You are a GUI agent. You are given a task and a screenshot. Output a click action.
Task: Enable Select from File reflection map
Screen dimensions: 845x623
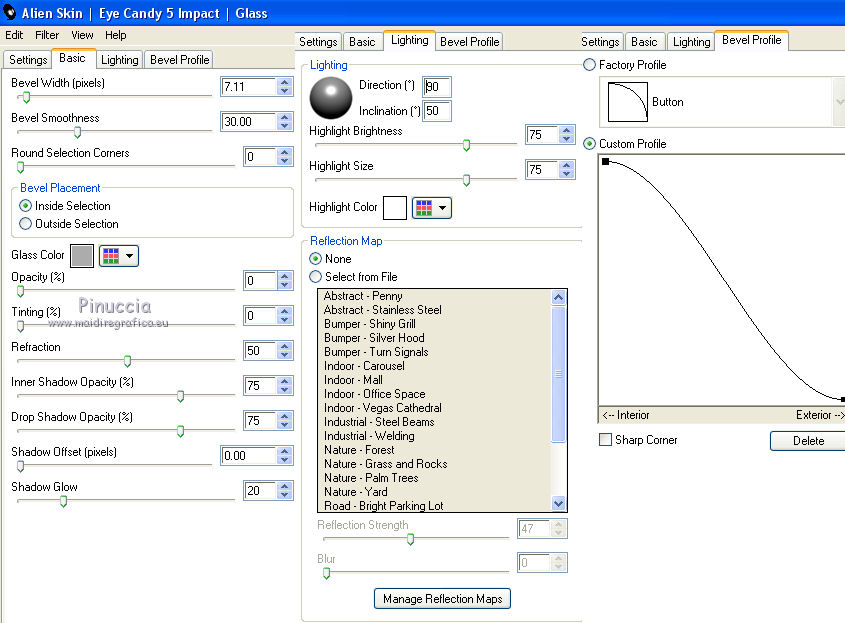316,277
